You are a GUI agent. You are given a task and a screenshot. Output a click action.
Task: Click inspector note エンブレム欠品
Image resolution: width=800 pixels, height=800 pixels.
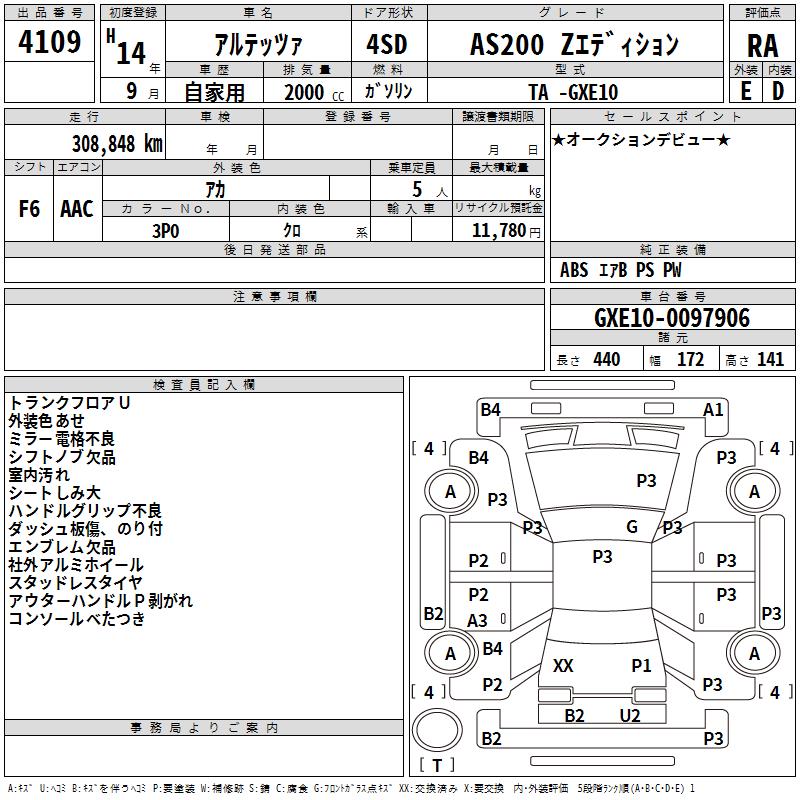click(x=62, y=547)
